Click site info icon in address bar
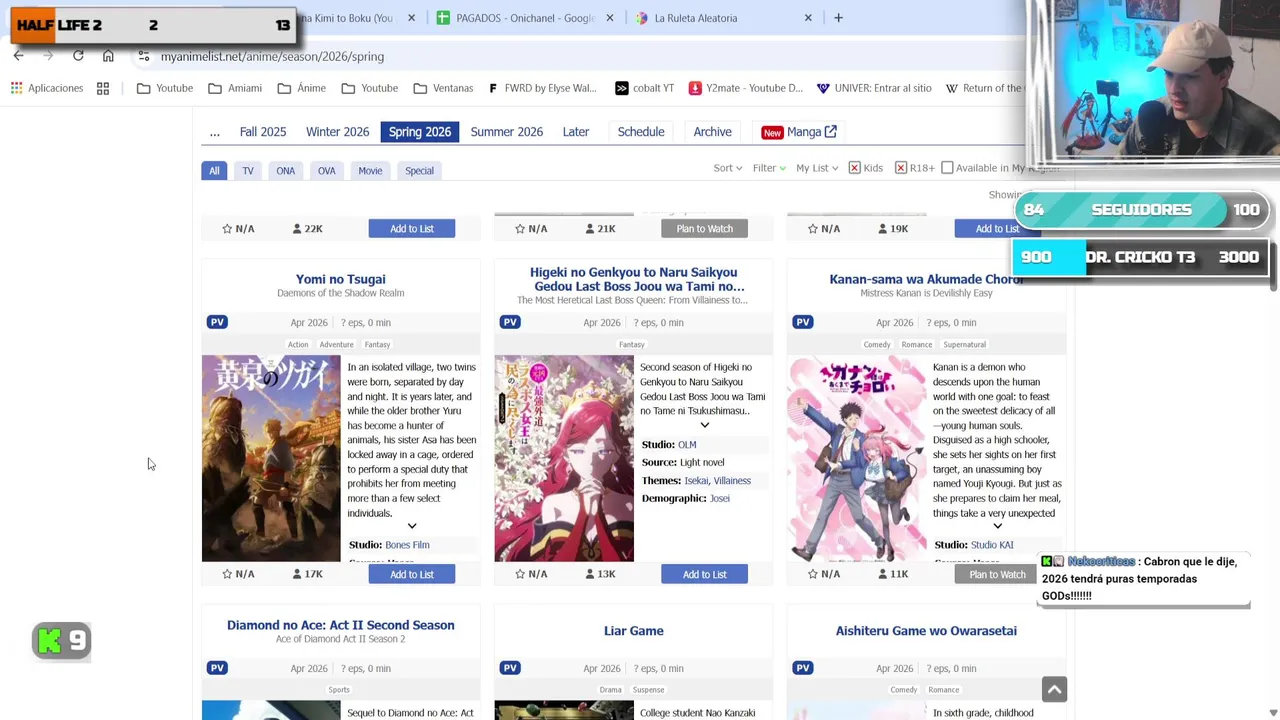This screenshot has width=1280, height=720. pyautogui.click(x=143, y=56)
